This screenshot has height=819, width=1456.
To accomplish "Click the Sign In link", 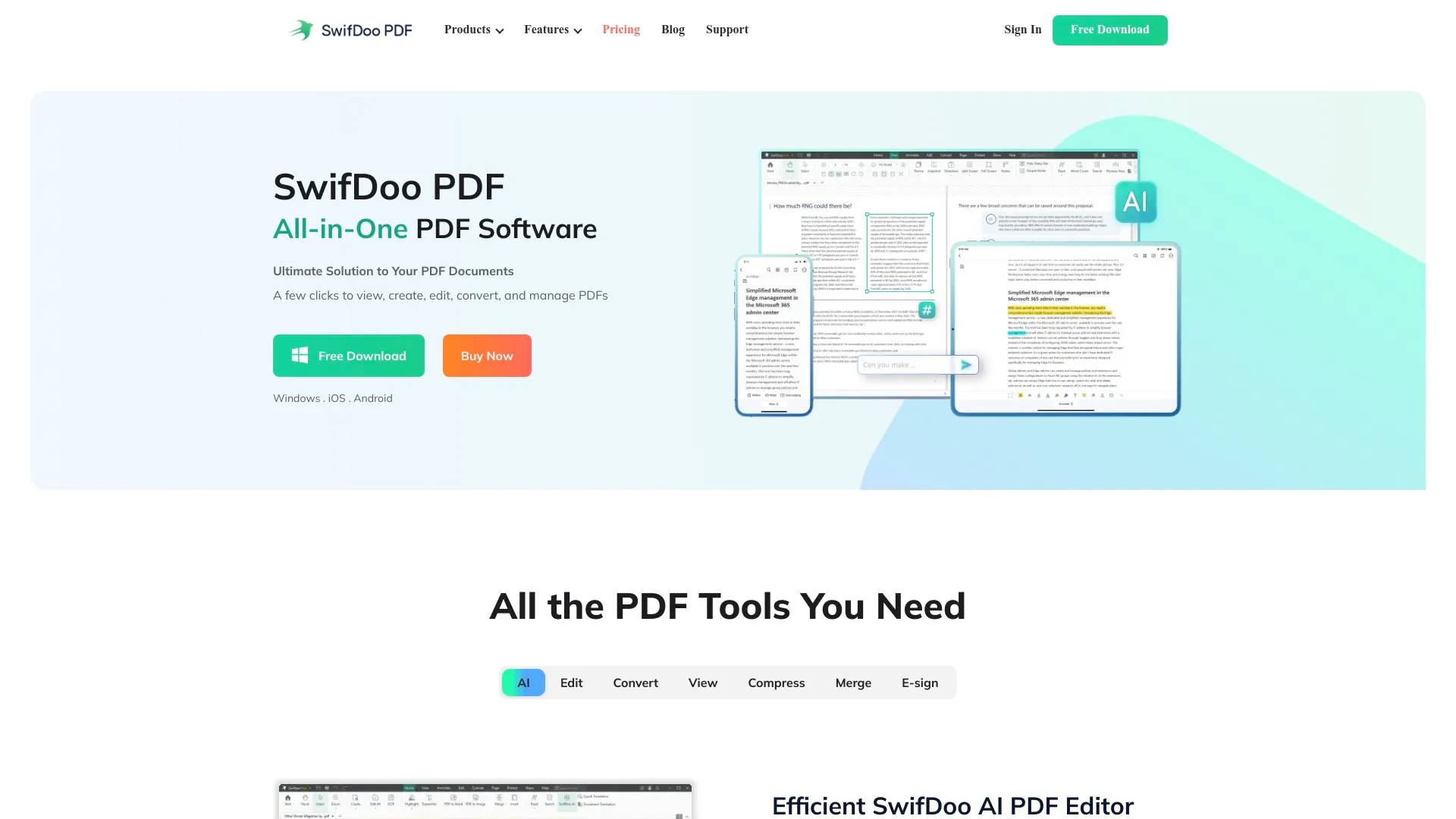I will pos(1022,29).
